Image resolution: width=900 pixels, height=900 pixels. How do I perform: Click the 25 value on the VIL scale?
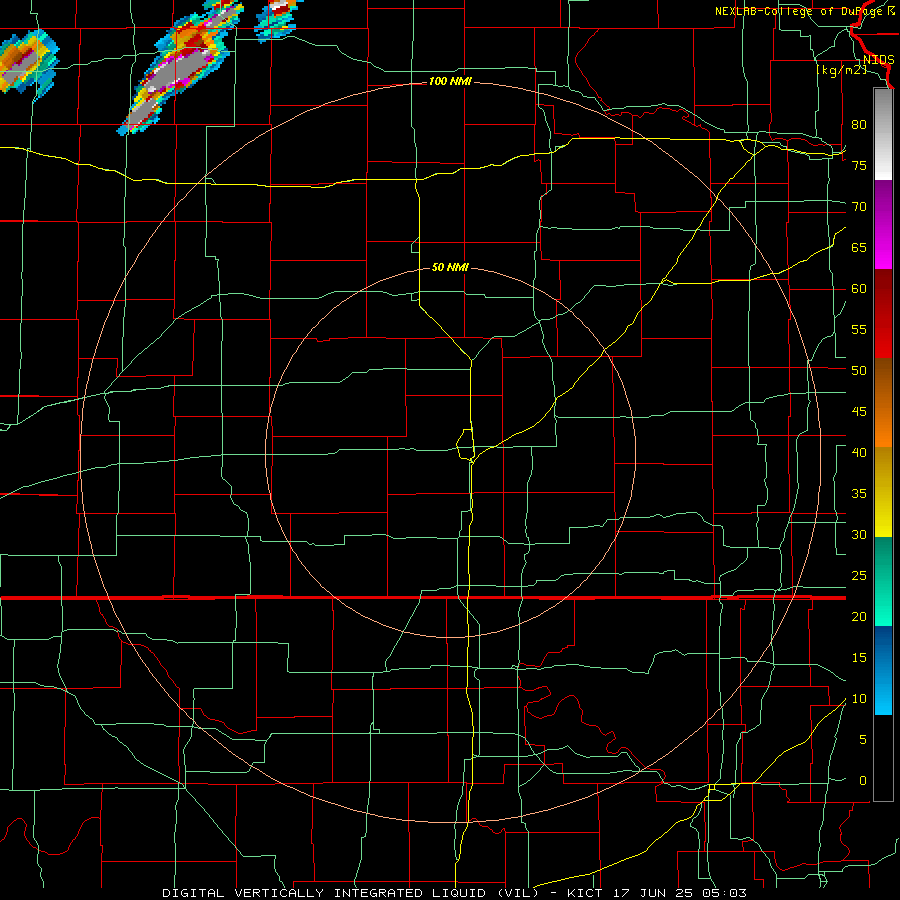(859, 576)
